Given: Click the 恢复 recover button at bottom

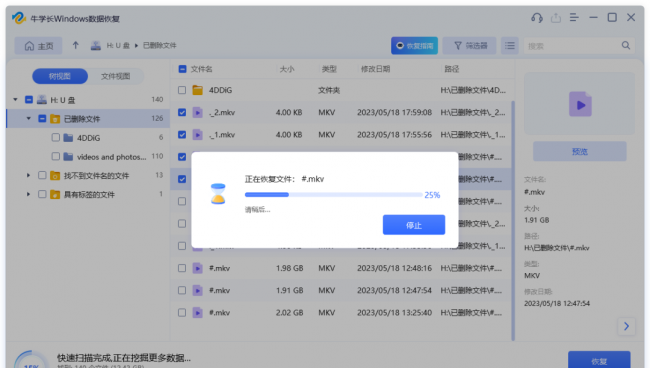Looking at the screenshot, I should pyautogui.click(x=599, y=360).
